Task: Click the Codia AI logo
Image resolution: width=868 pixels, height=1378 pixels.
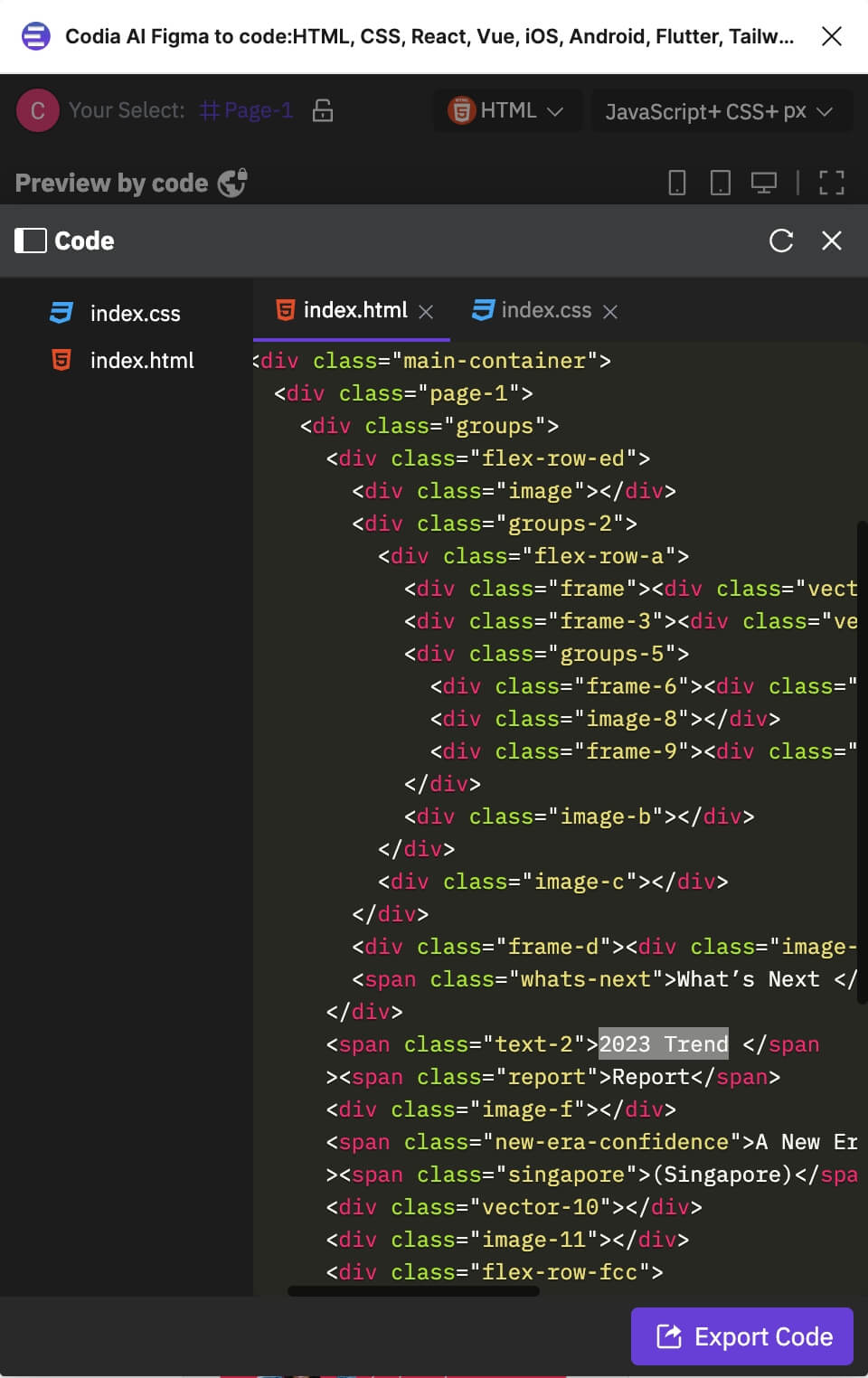Action: (x=35, y=36)
